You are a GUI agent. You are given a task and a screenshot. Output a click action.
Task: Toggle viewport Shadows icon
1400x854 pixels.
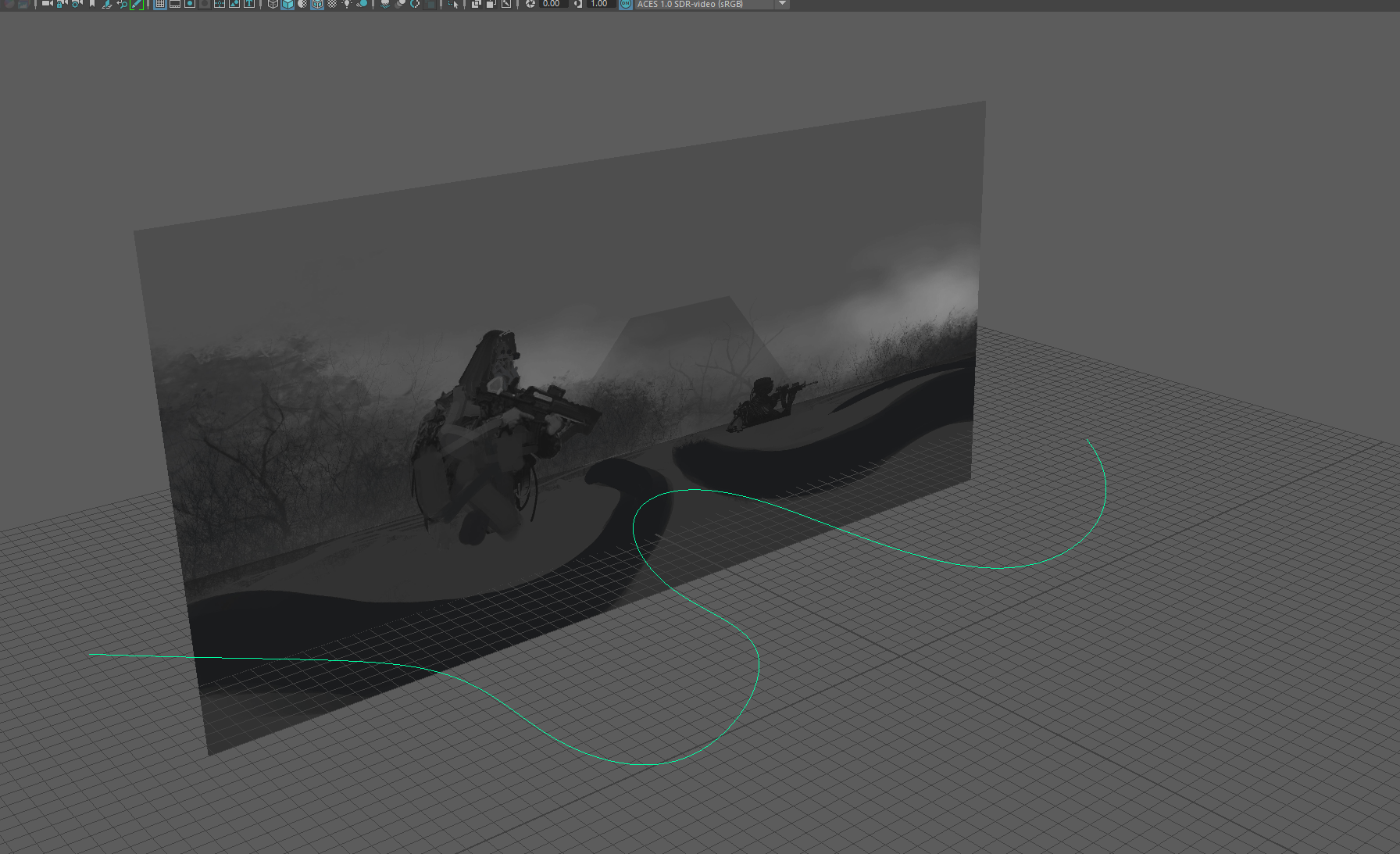[x=362, y=4]
